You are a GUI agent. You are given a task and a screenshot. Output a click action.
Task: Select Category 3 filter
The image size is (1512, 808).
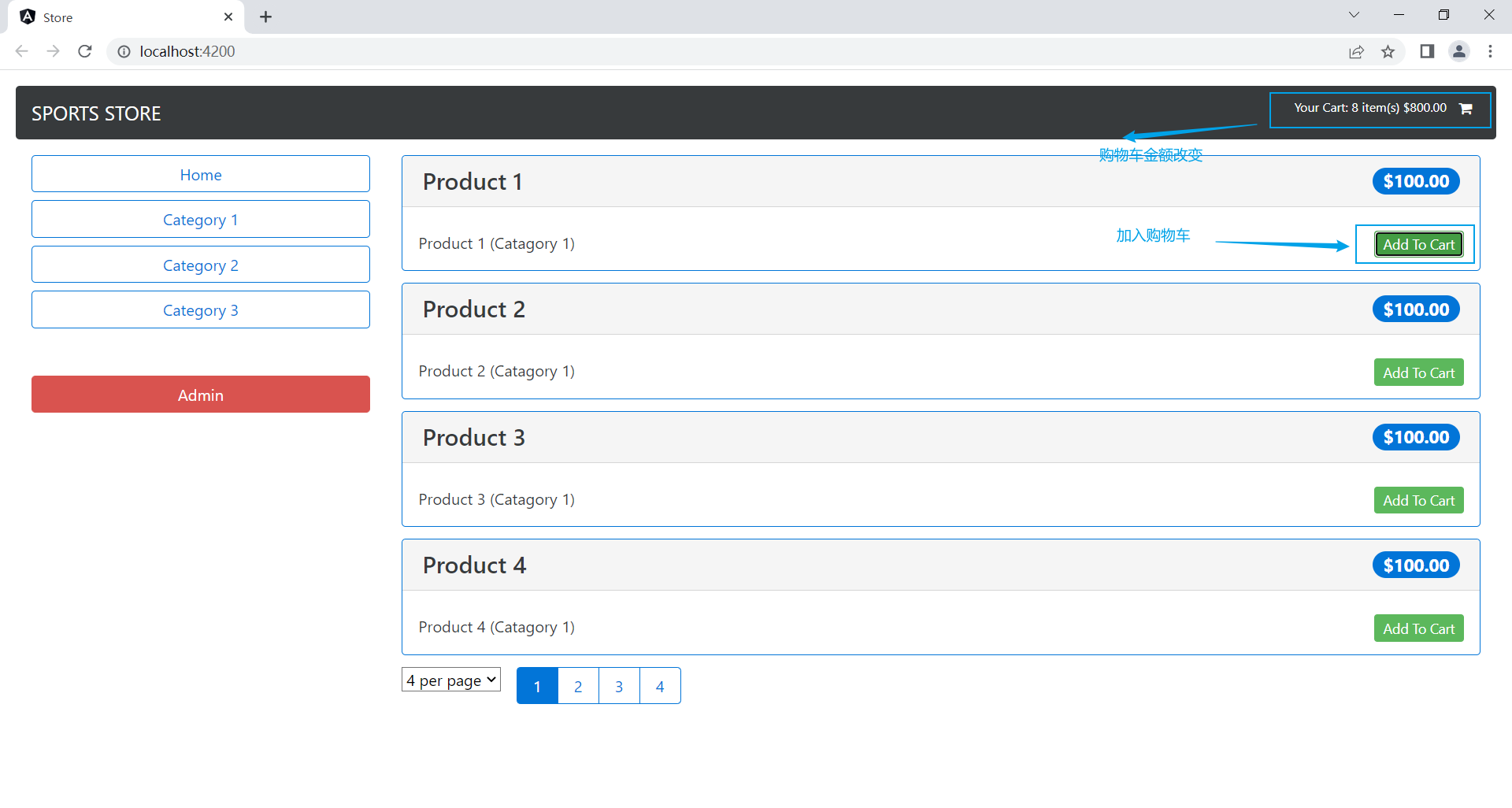point(201,310)
